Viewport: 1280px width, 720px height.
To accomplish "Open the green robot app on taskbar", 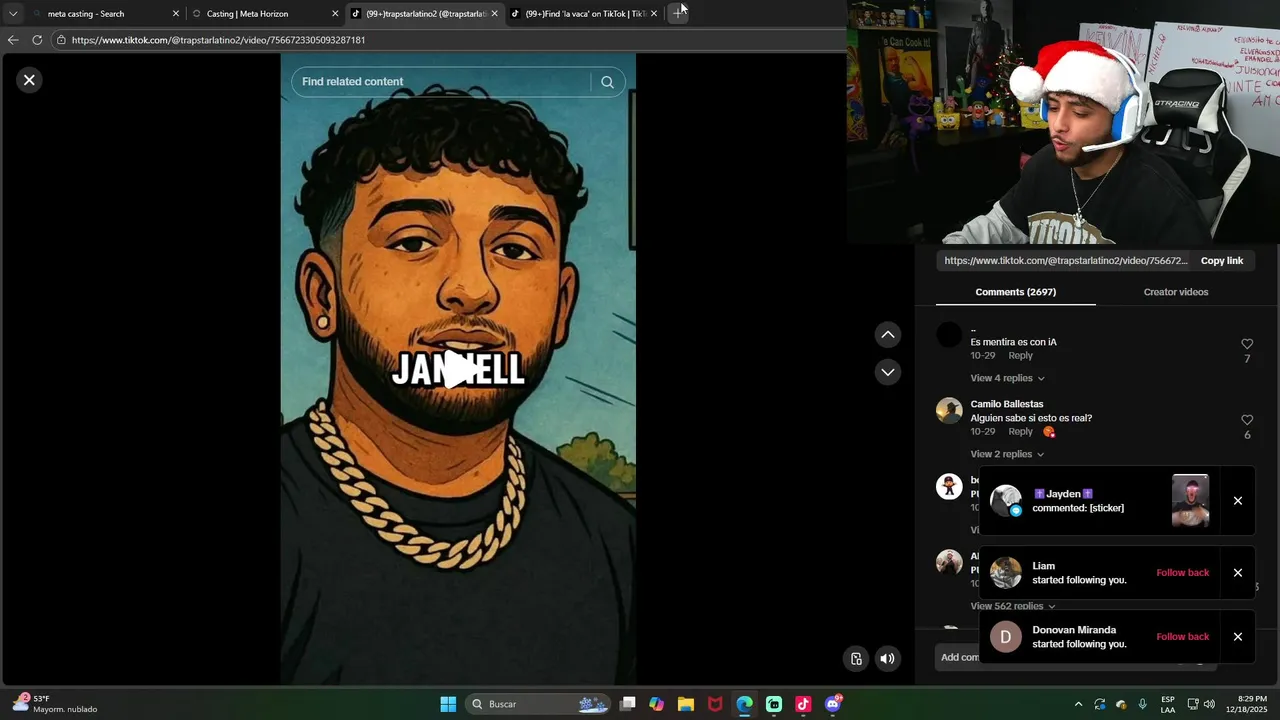I will (x=774, y=704).
